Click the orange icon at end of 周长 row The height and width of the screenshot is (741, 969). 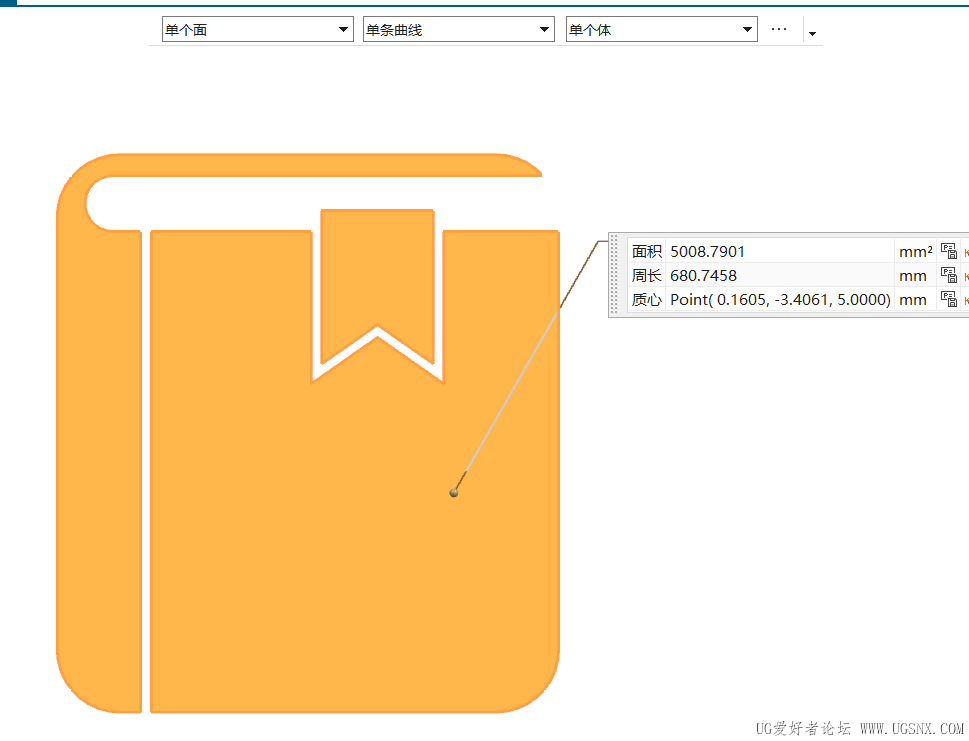[x=966, y=276]
